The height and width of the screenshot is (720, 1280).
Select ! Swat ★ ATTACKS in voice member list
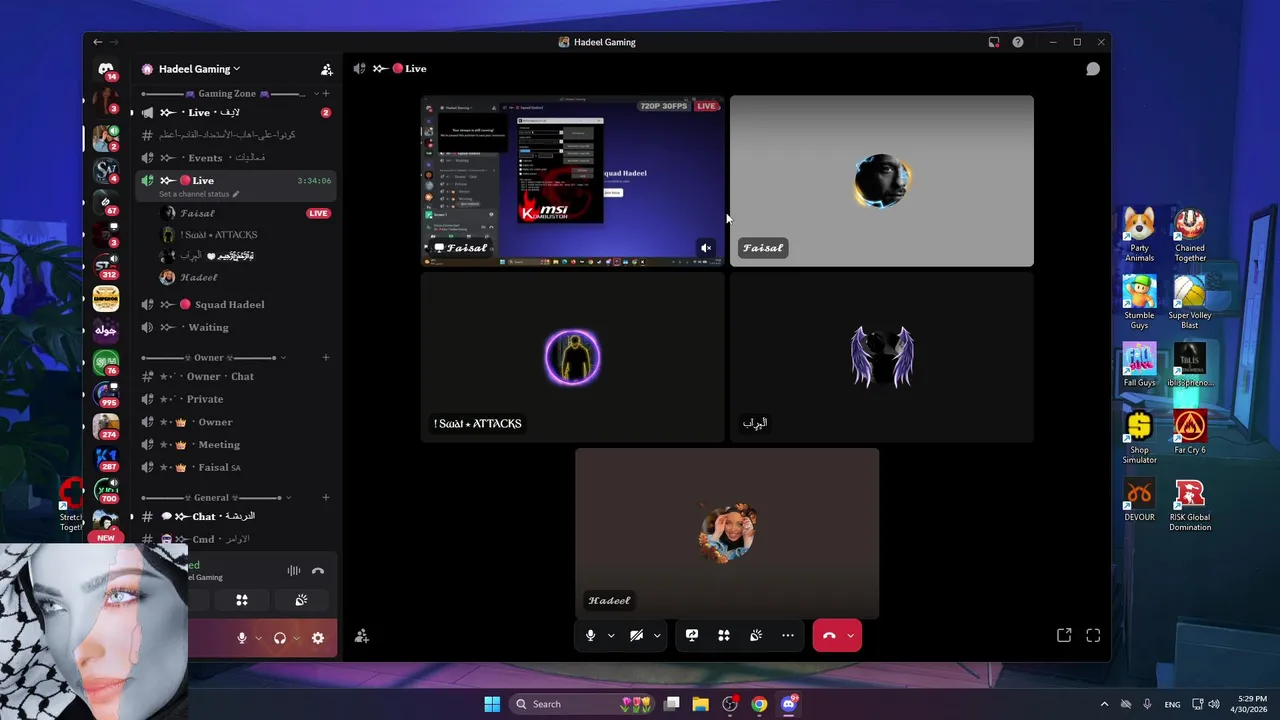click(245, 234)
